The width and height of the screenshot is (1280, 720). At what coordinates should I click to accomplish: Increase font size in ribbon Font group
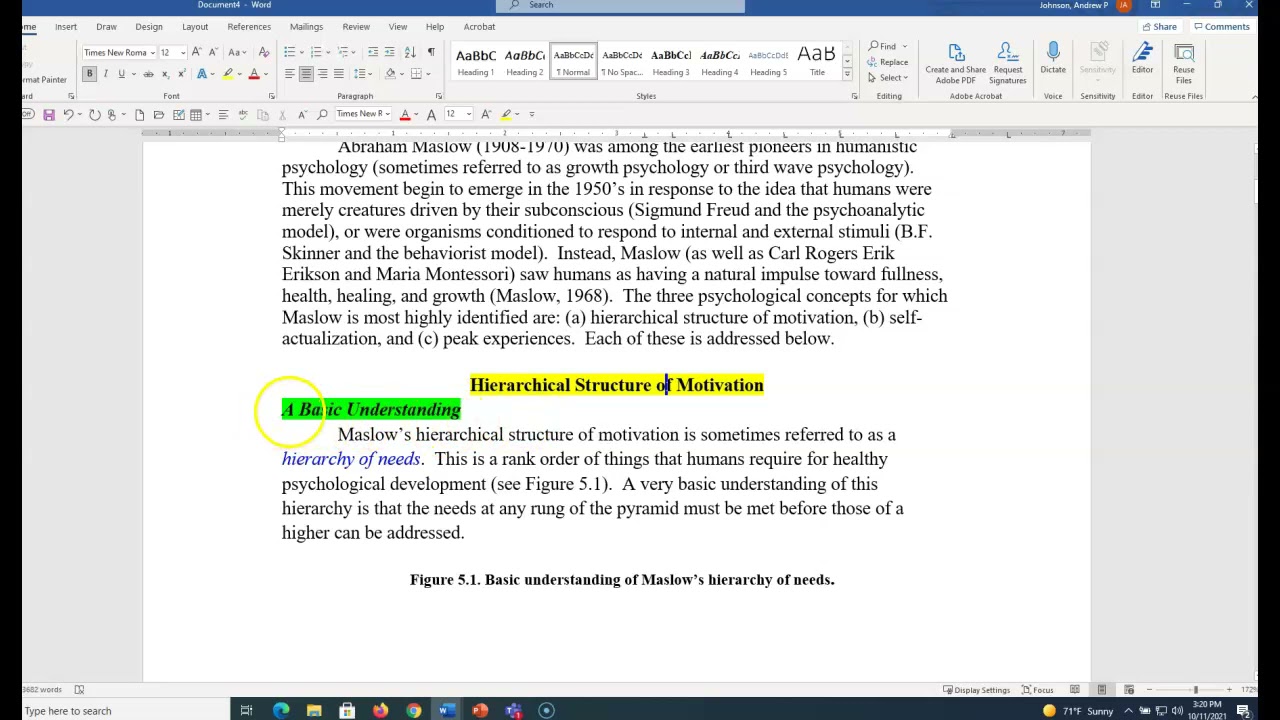[196, 52]
